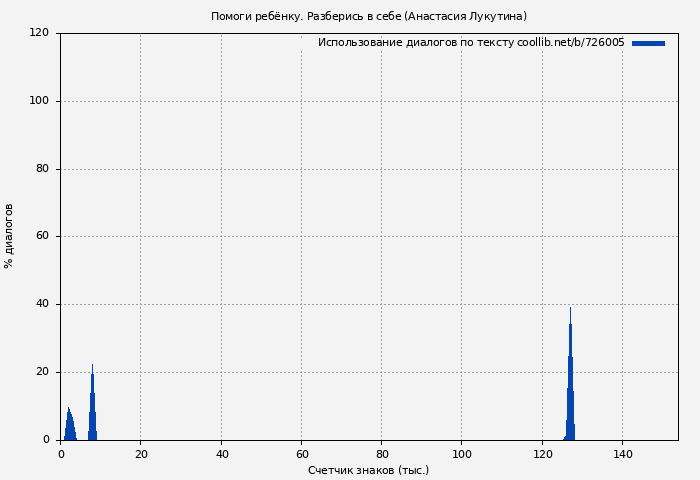
Task: Click the 120 tick label on x-axis
Action: point(542,454)
